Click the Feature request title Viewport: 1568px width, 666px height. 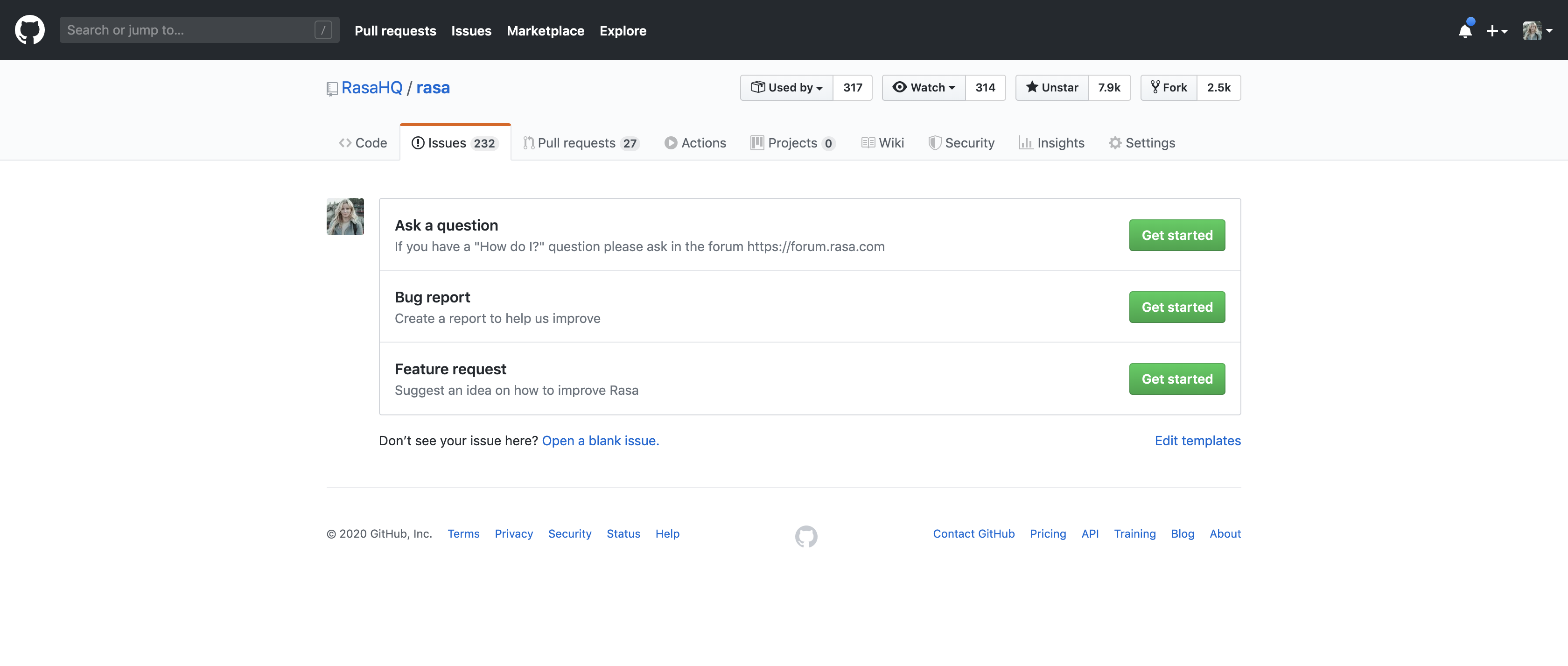pos(450,369)
